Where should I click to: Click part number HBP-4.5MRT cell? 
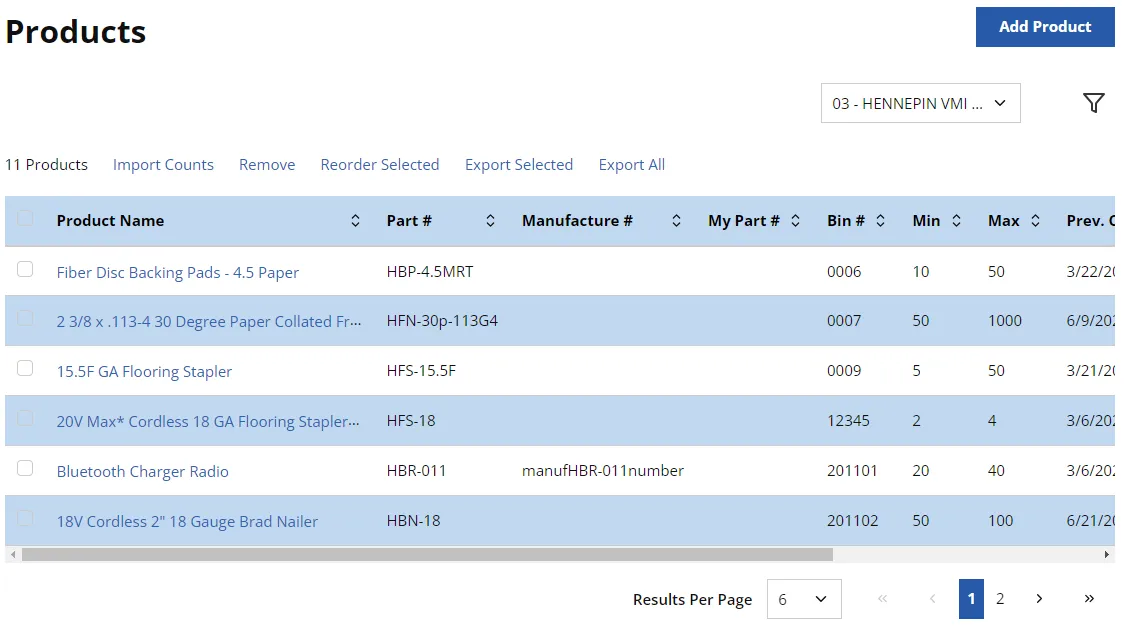coord(430,272)
